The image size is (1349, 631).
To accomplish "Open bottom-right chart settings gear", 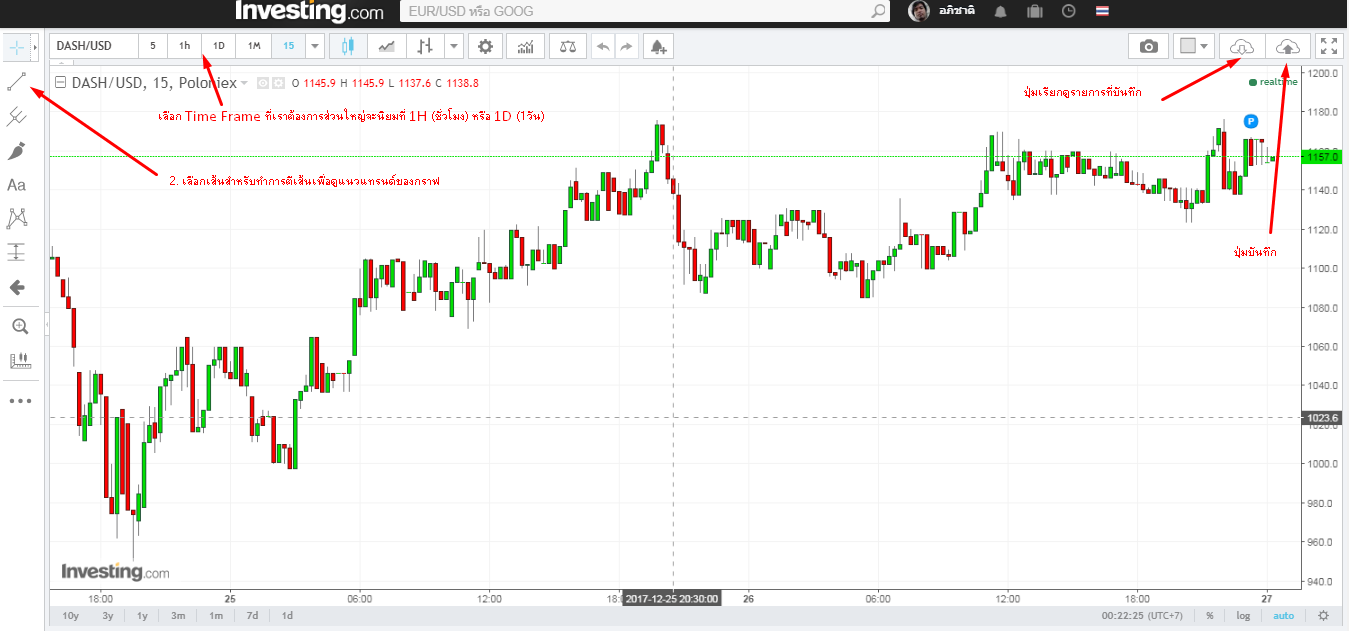I will click(1324, 615).
